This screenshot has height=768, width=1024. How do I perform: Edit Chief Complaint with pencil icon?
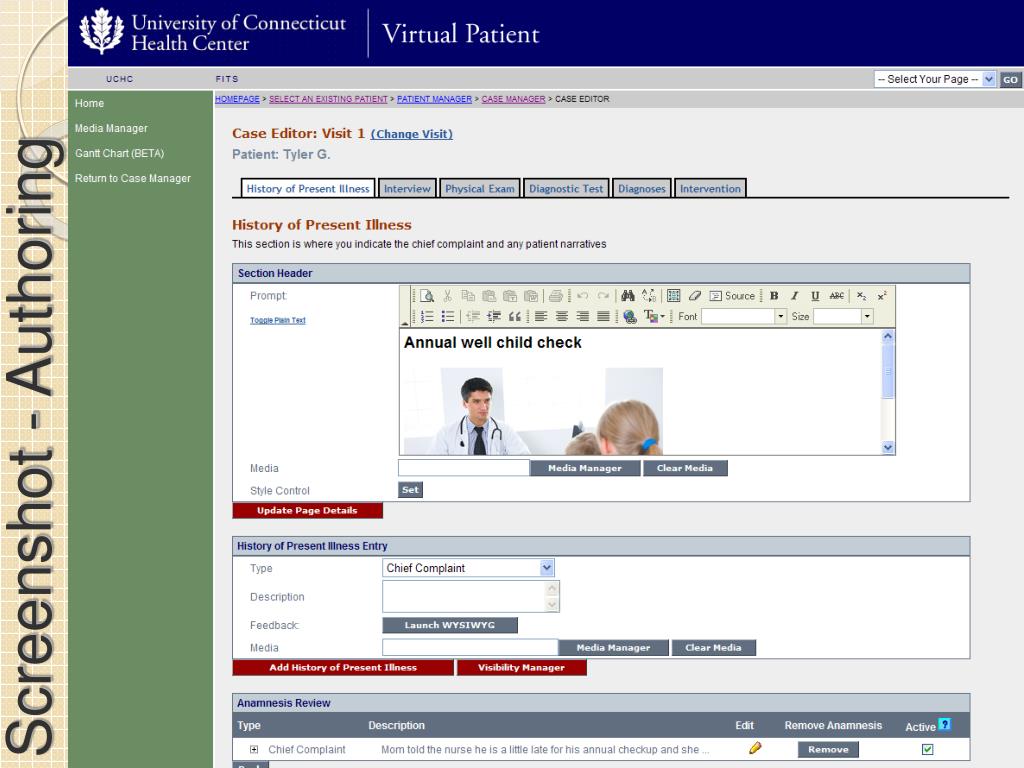[x=755, y=748]
